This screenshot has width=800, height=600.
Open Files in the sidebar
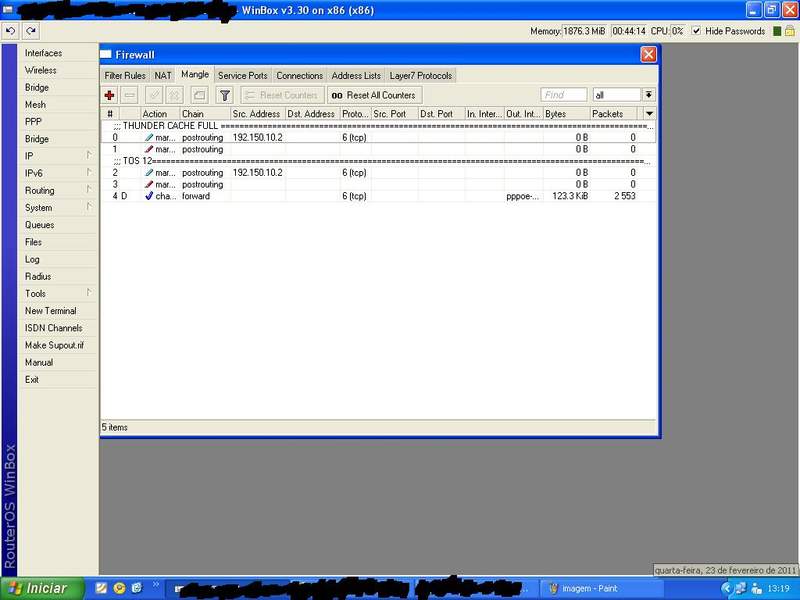click(58, 242)
